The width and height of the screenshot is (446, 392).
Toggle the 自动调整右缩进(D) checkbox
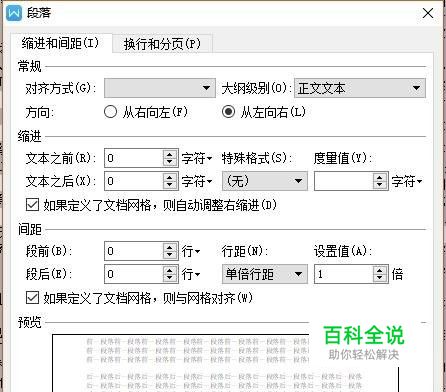32,205
